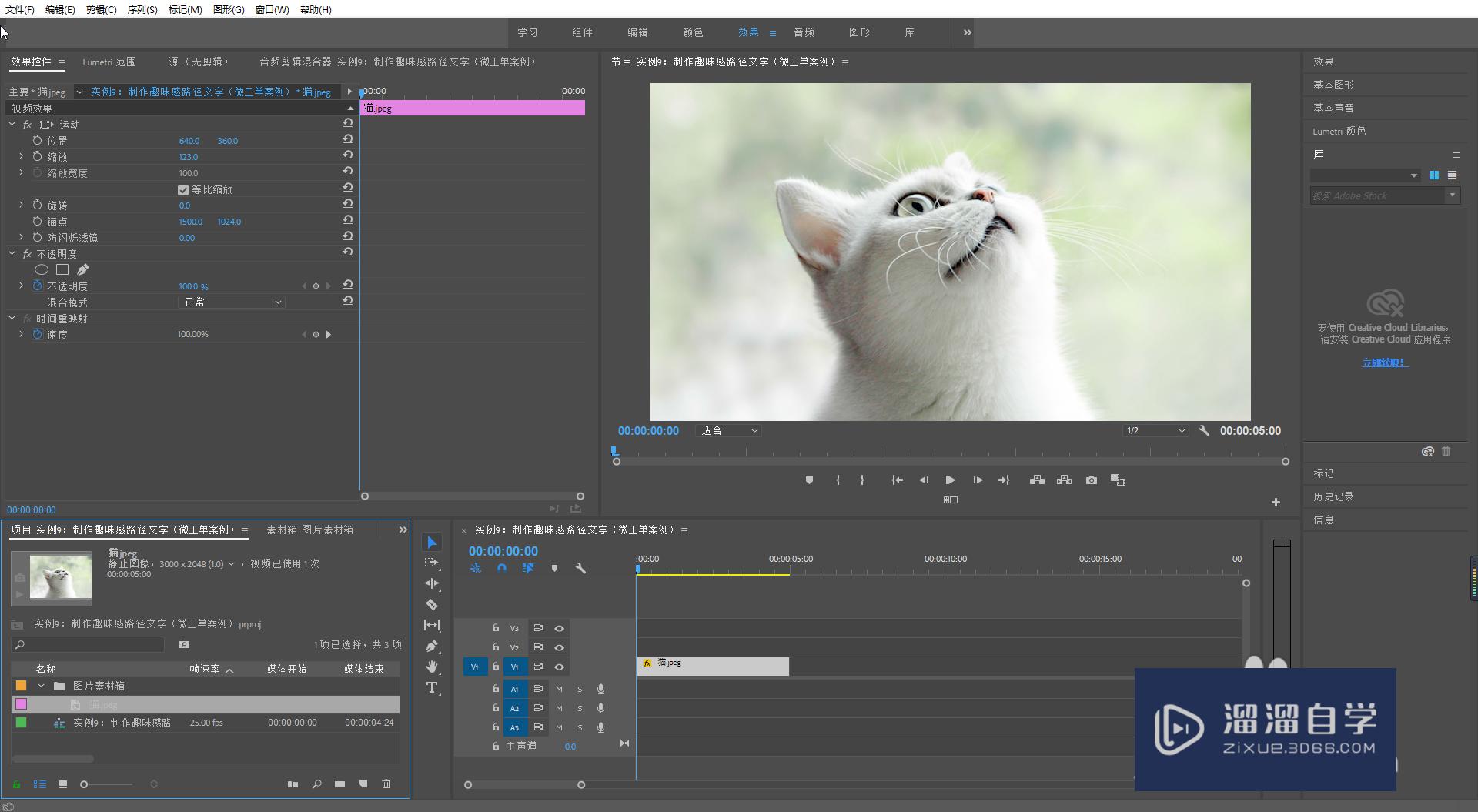Image resolution: width=1478 pixels, height=812 pixels.
Task: Open the 序列(S) menu
Action: point(142,9)
